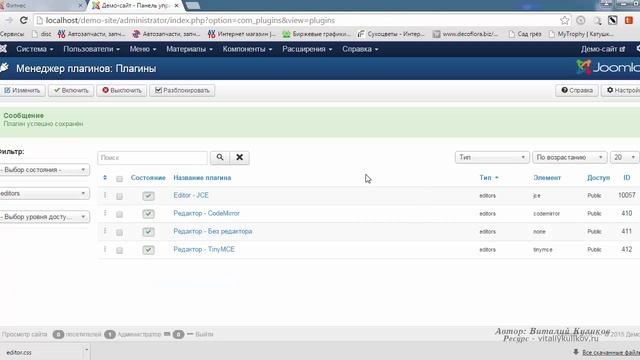Viewport: 640px width, 360px height.
Task: Toggle enabled state of Editor - JCE plugin
Action: (148, 196)
